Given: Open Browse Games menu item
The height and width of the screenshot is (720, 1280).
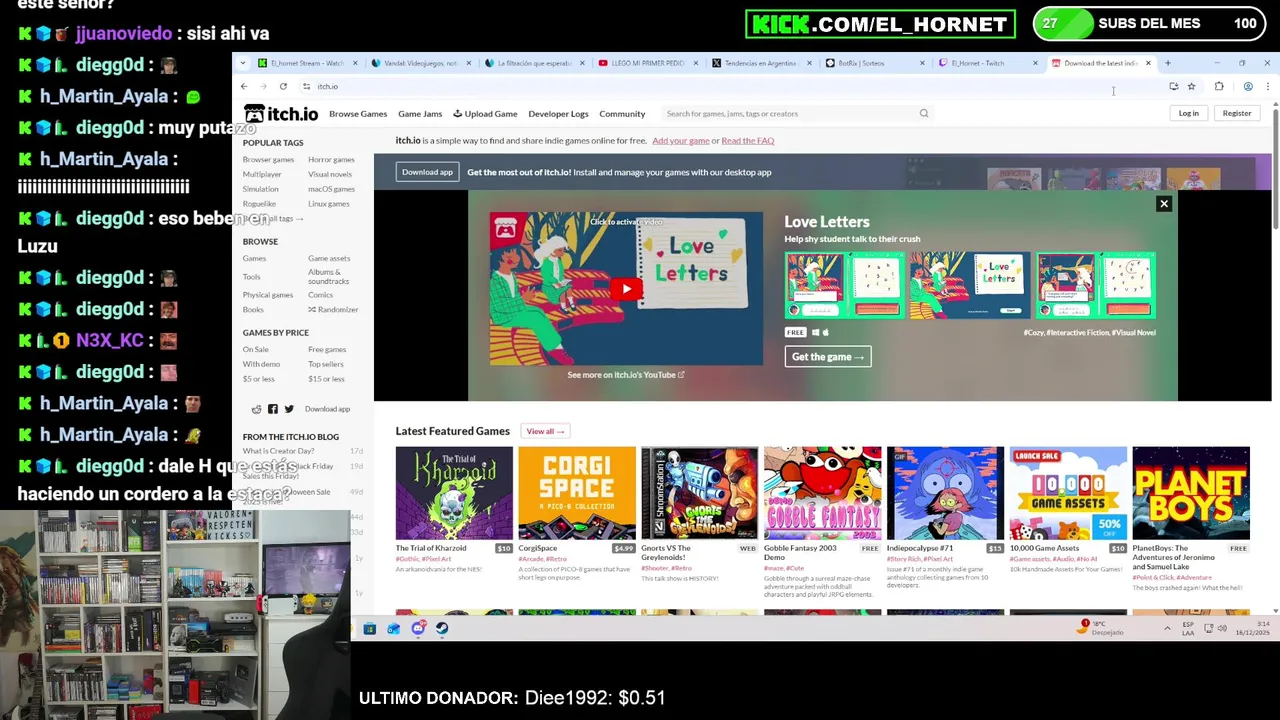Looking at the screenshot, I should pyautogui.click(x=358, y=114).
